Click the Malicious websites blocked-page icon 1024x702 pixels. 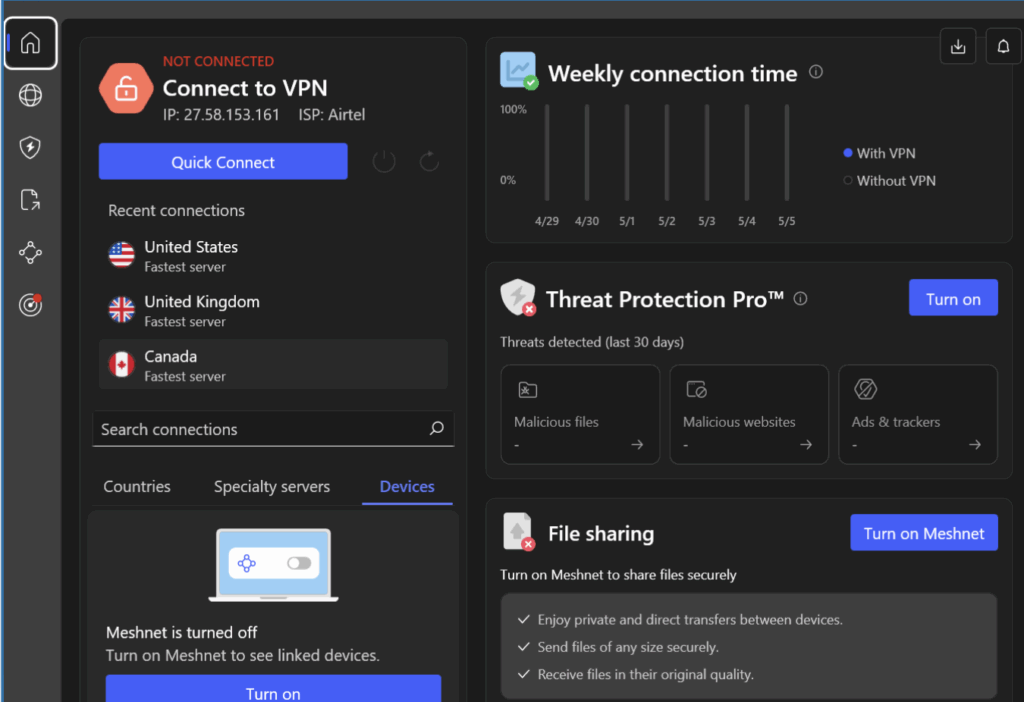(696, 389)
